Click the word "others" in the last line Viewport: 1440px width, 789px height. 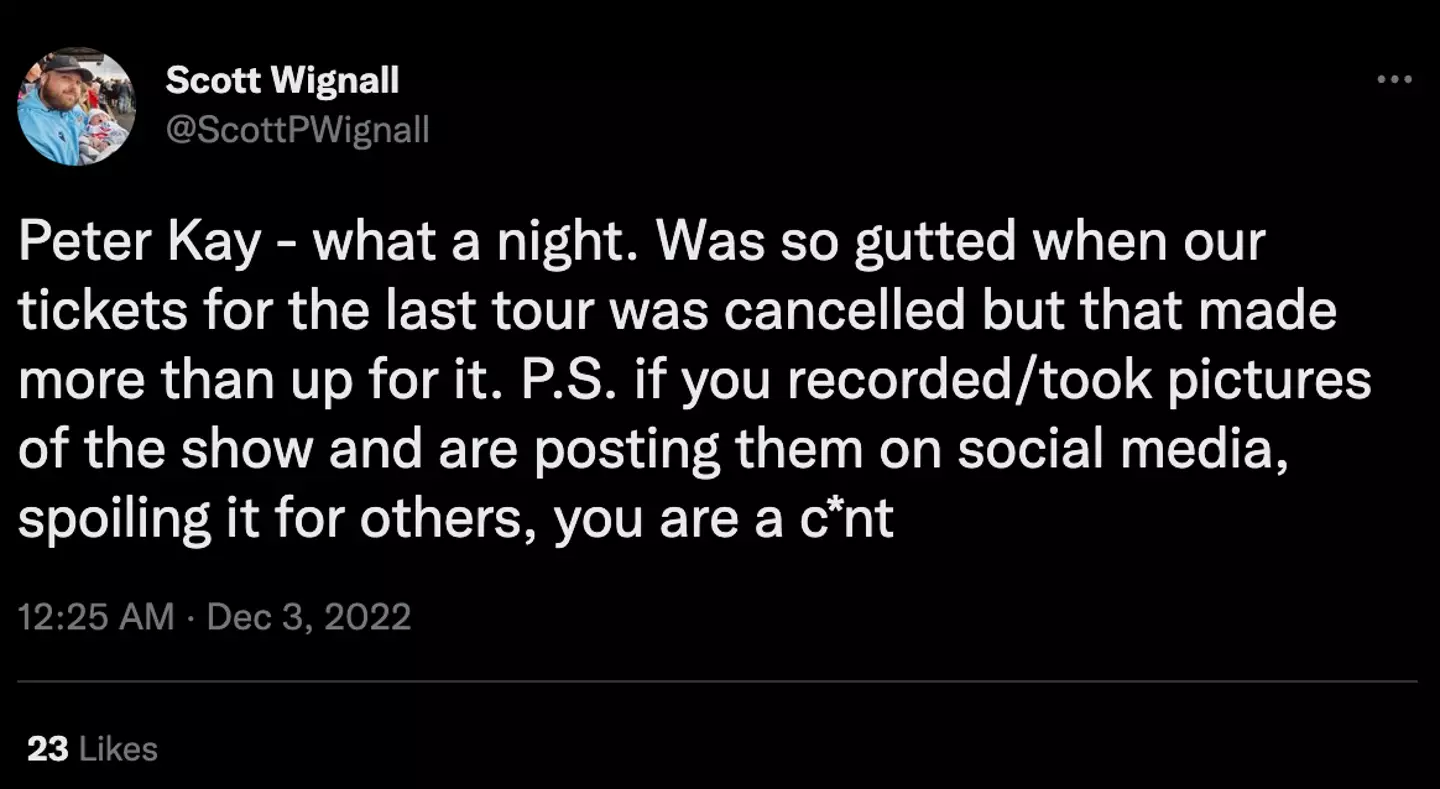click(x=449, y=521)
